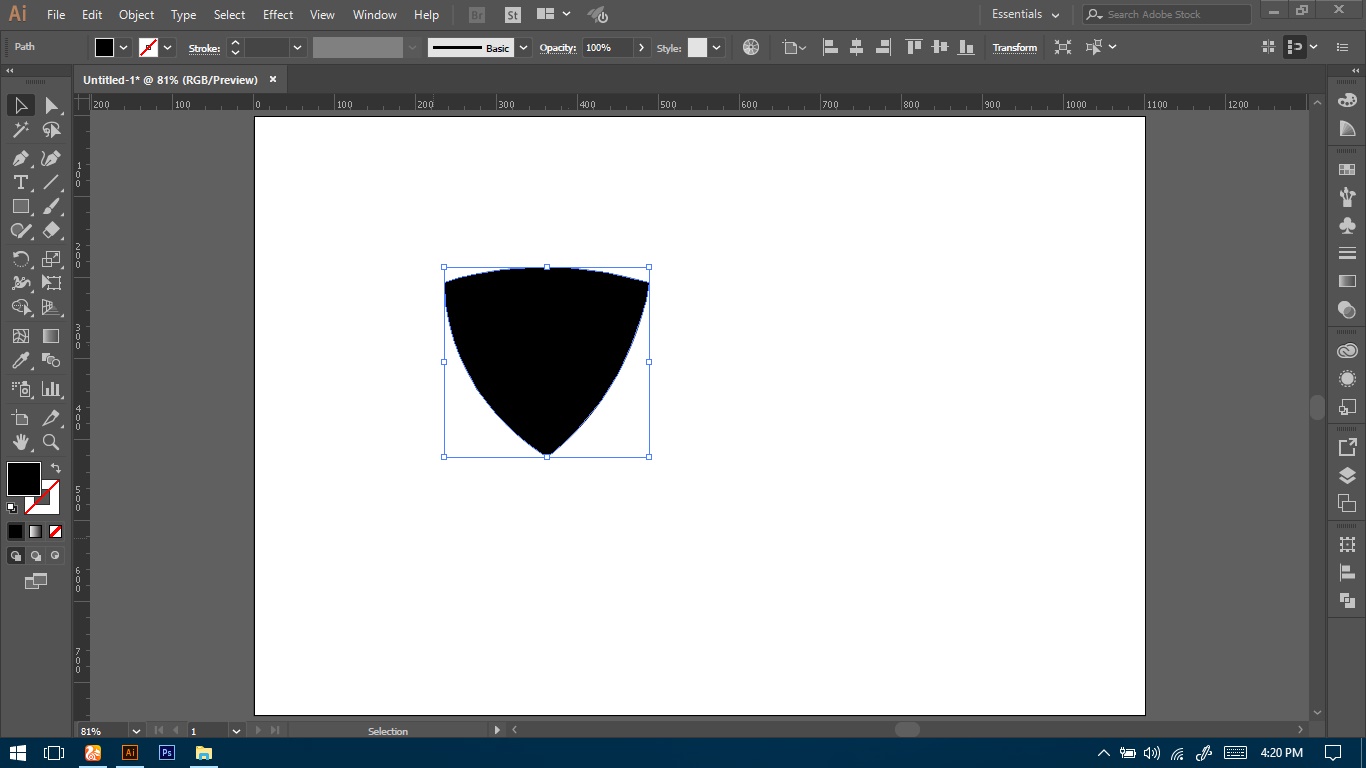1366x768 pixels.
Task: Click Recolor Artwork wheel icon
Action: point(751,47)
